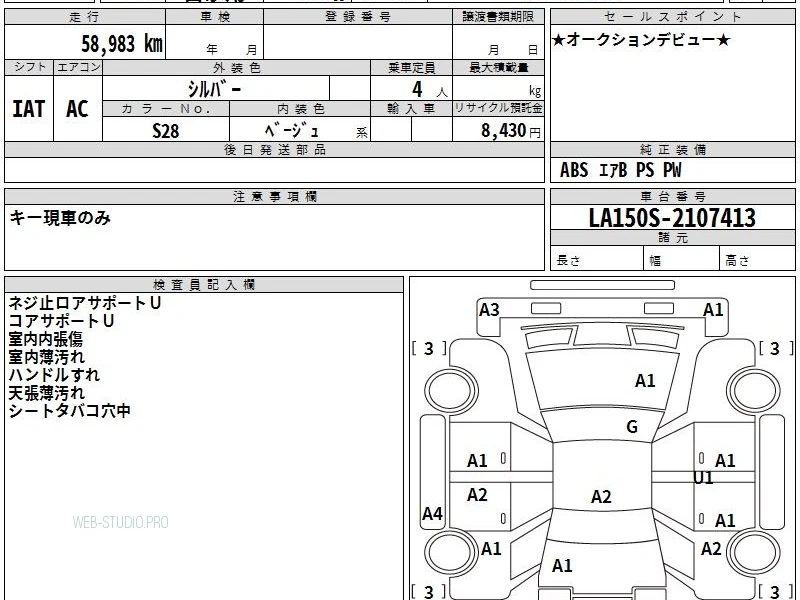Click the G mark on the windshield
Image resolution: width=800 pixels, height=600 pixels.
632,427
